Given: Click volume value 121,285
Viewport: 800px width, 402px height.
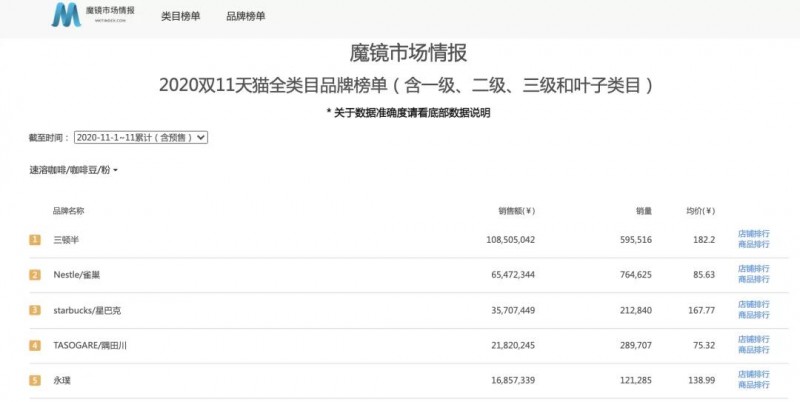Looking at the screenshot, I should click(x=636, y=381).
